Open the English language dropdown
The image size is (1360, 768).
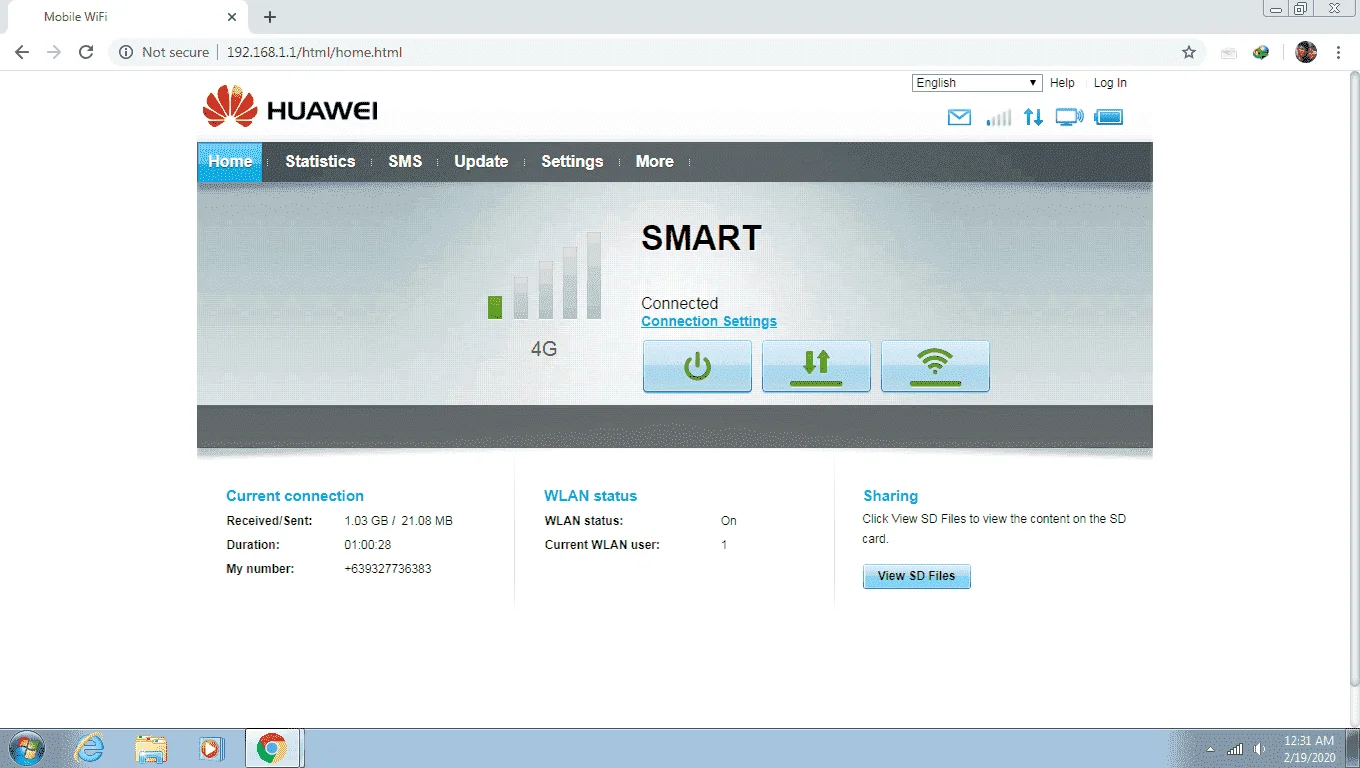pos(977,83)
